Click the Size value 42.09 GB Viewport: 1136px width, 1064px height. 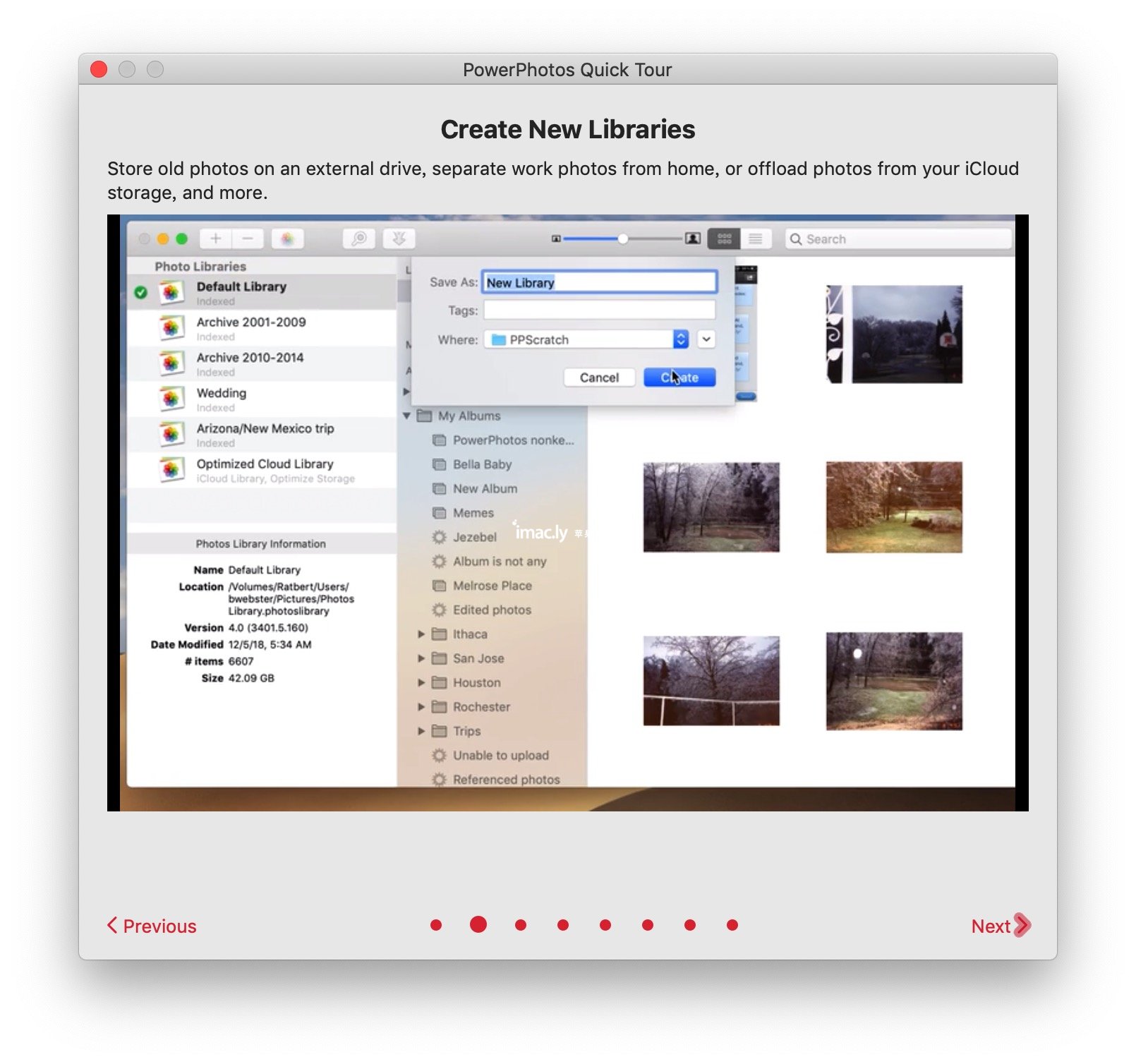click(251, 678)
